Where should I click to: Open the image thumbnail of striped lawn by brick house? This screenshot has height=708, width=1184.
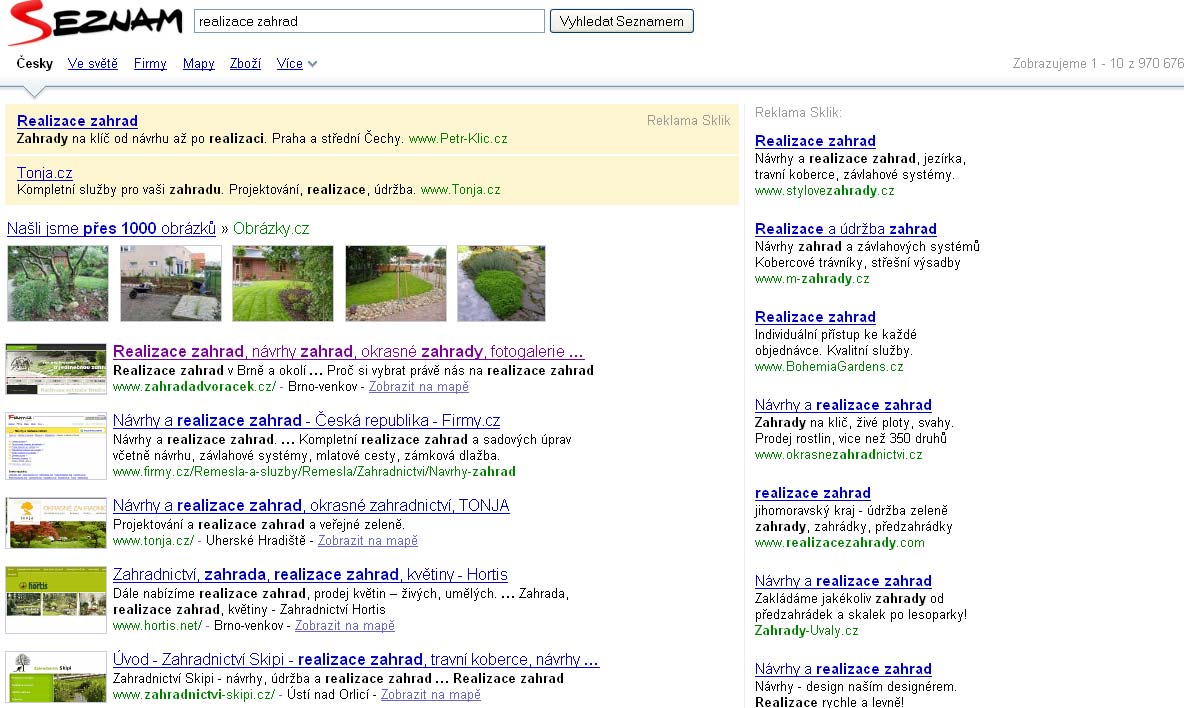coord(283,283)
